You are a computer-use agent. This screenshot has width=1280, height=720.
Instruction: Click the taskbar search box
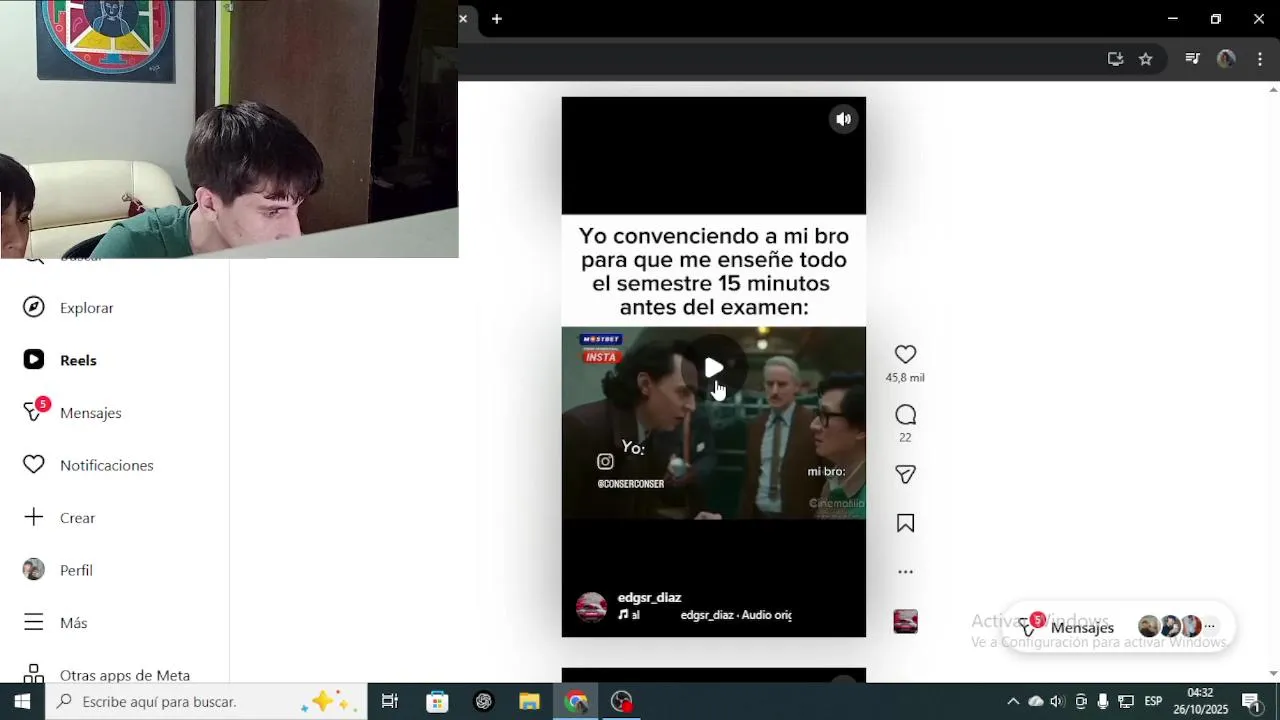click(206, 702)
